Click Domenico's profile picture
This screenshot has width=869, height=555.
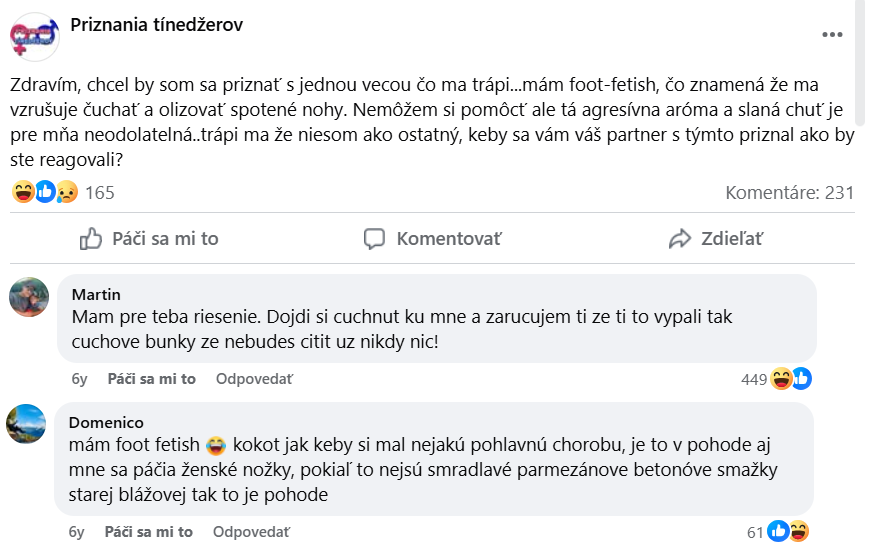point(28,424)
